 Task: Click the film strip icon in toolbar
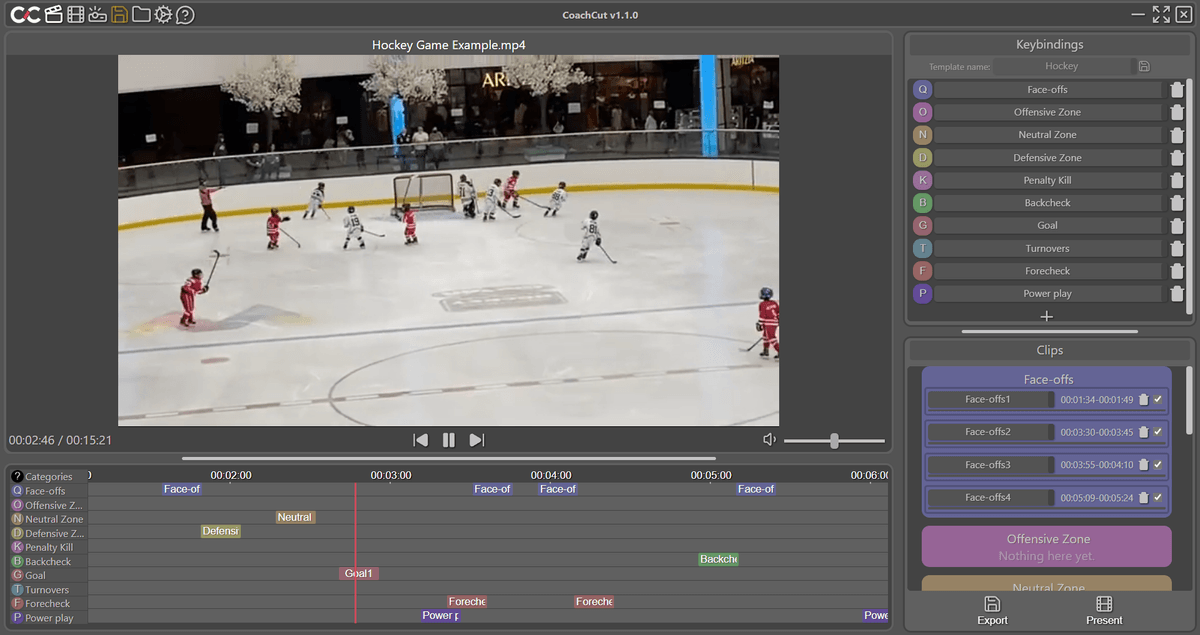coord(74,14)
